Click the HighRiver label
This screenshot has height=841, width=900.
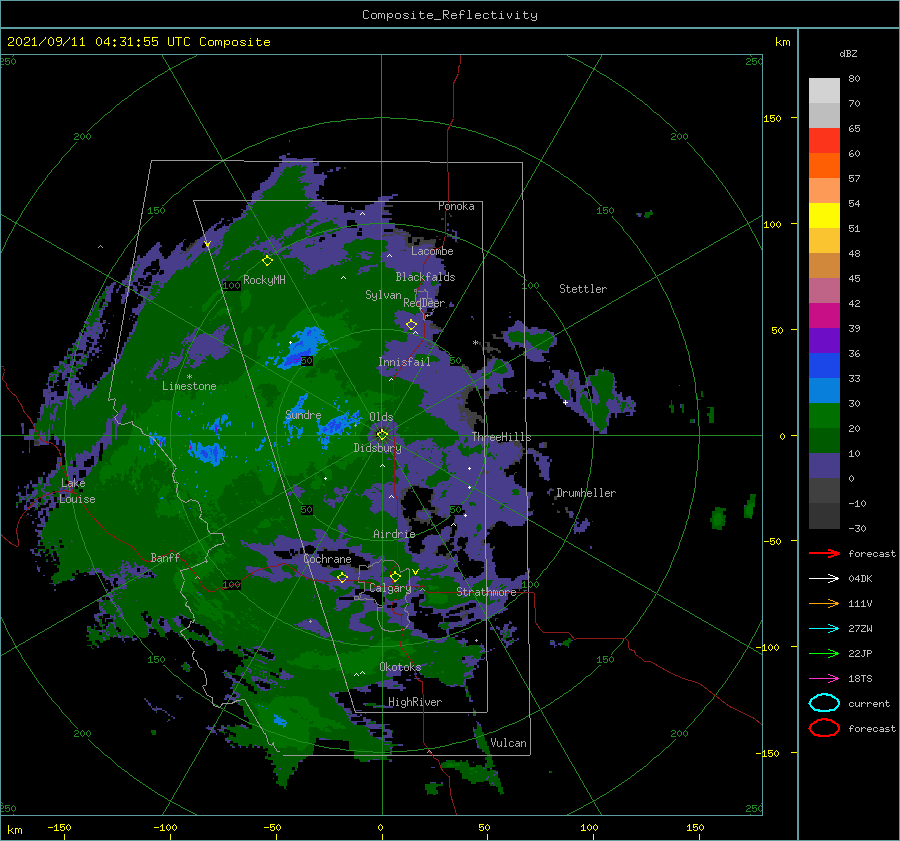[415, 702]
